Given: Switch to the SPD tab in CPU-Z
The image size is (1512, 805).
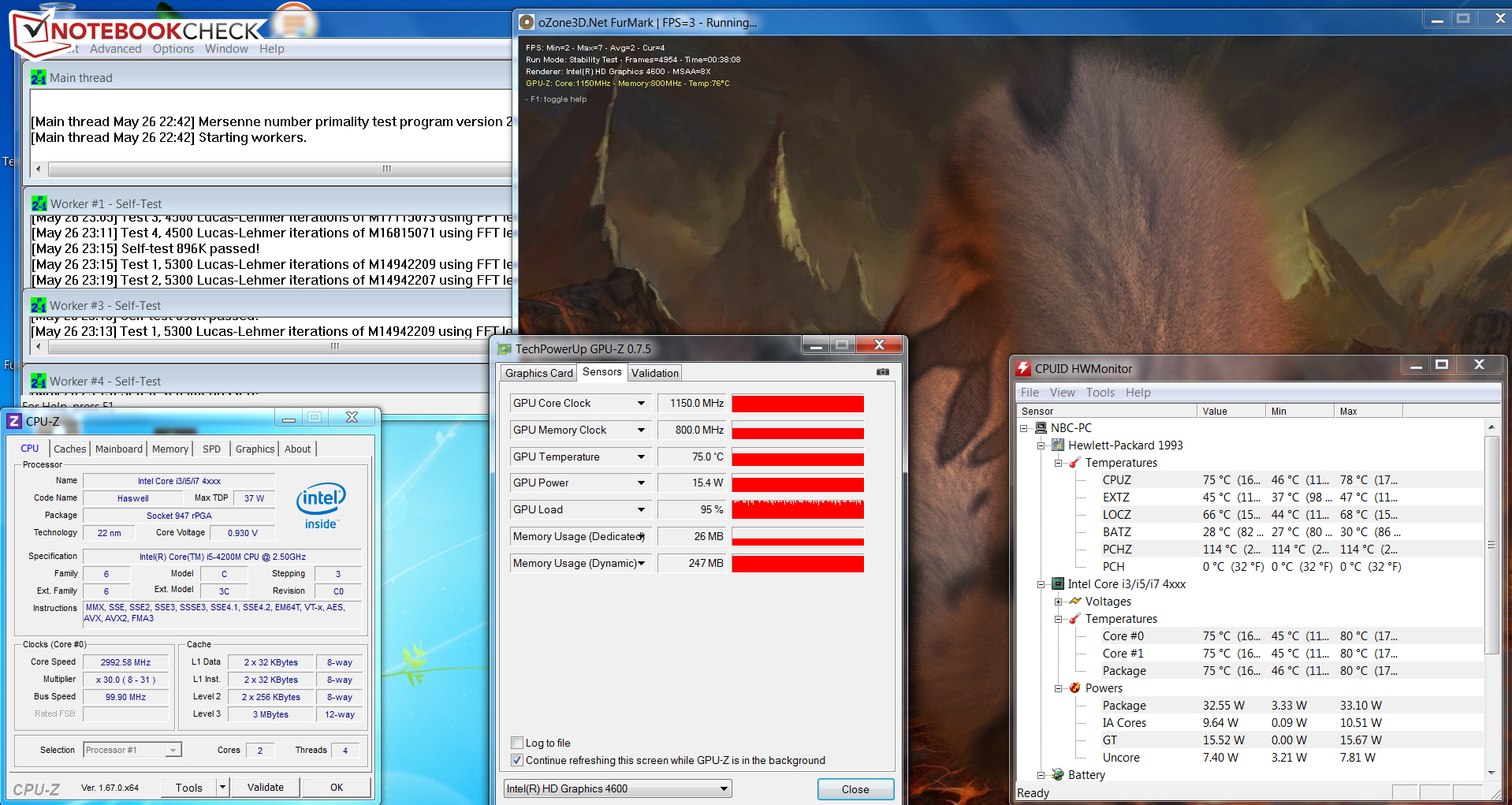Looking at the screenshot, I should tap(211, 449).
